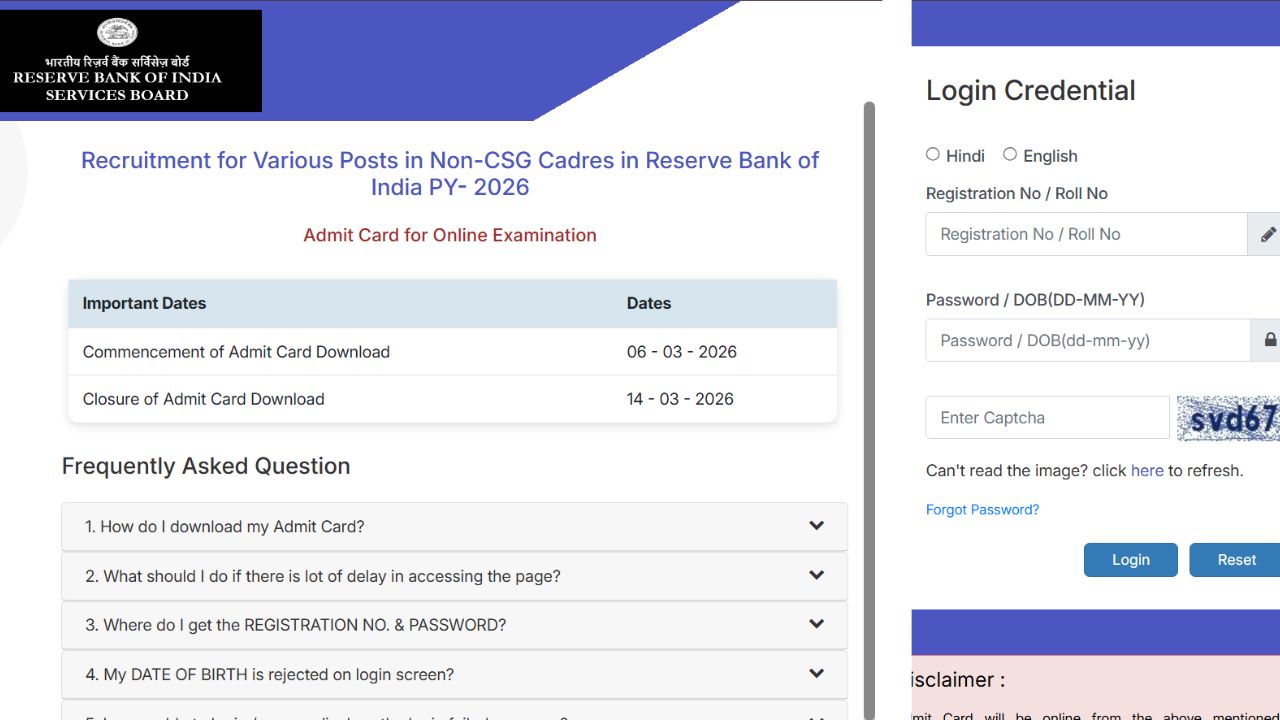Click the pencil icon beside Registration No field
This screenshot has width=1280, height=720.
click(1267, 234)
